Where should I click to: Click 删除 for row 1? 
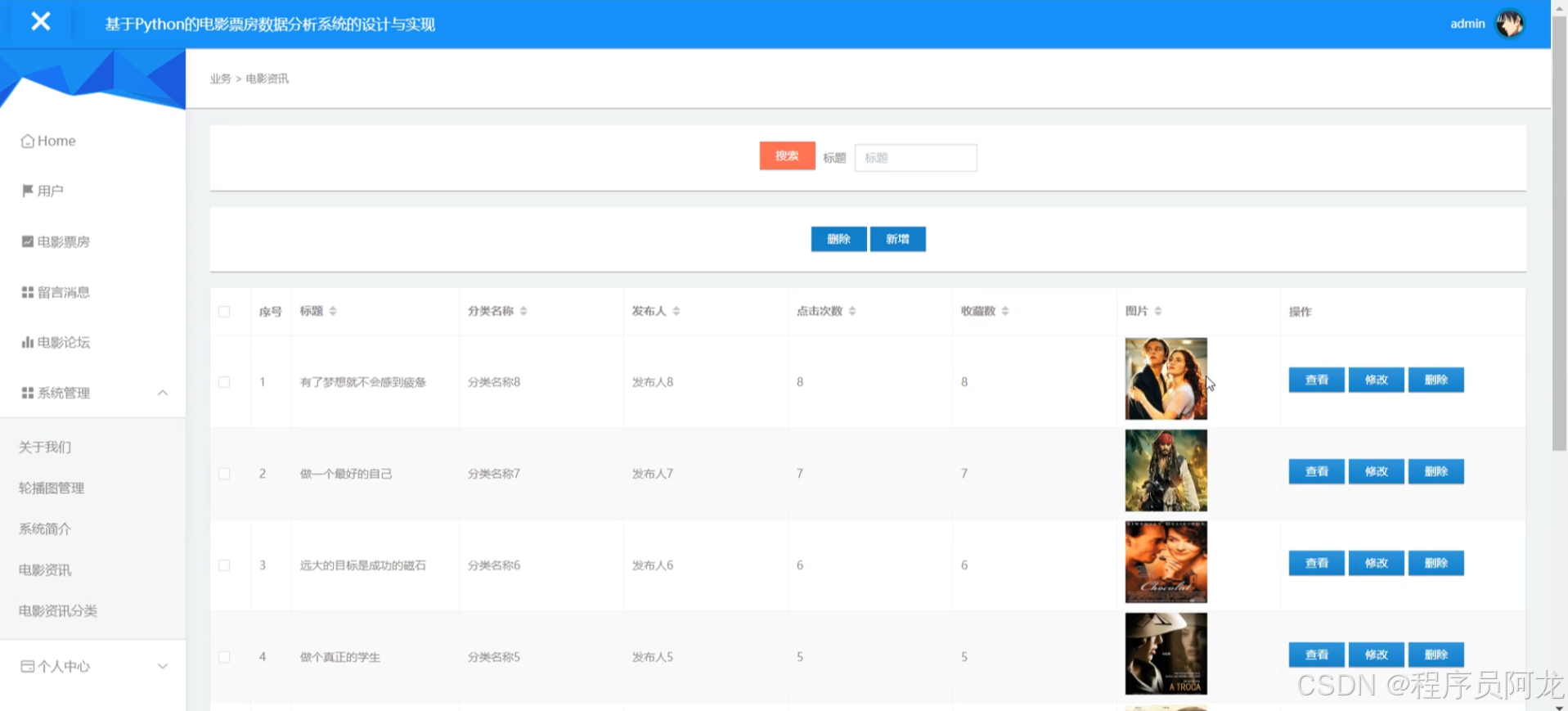tap(1435, 380)
